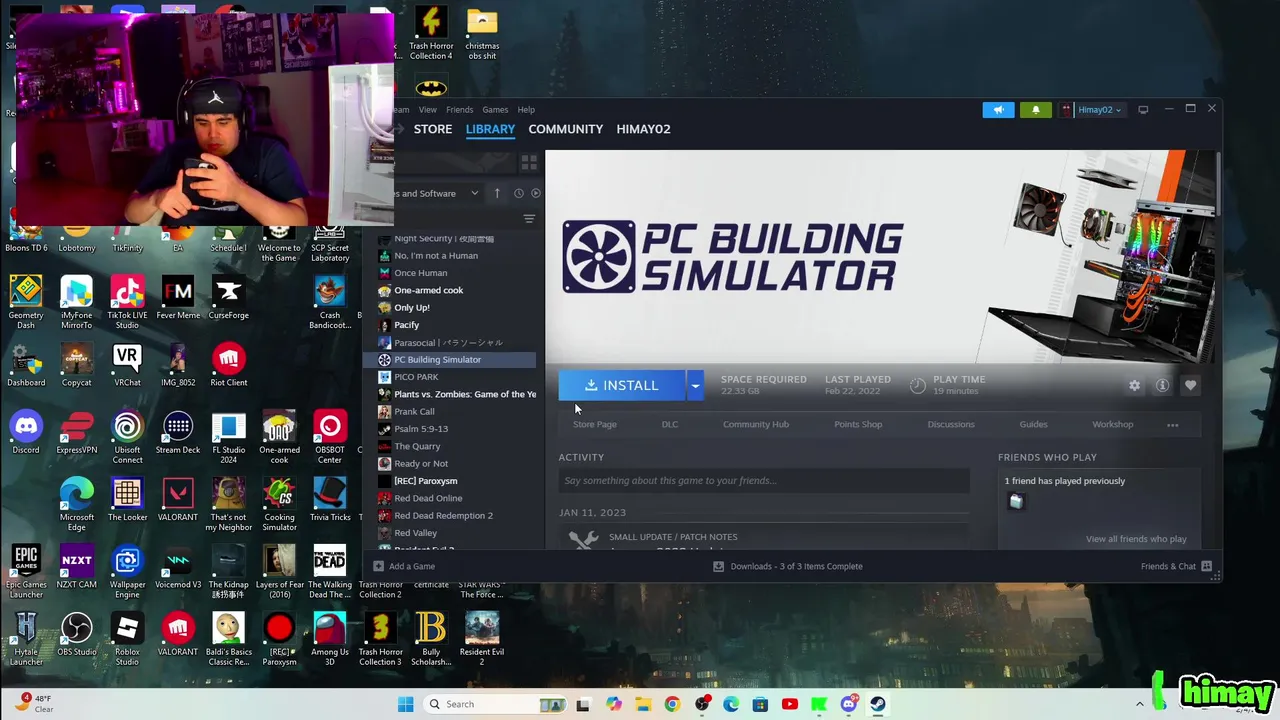Open the Games menu
The image size is (1280, 720).
[495, 110]
